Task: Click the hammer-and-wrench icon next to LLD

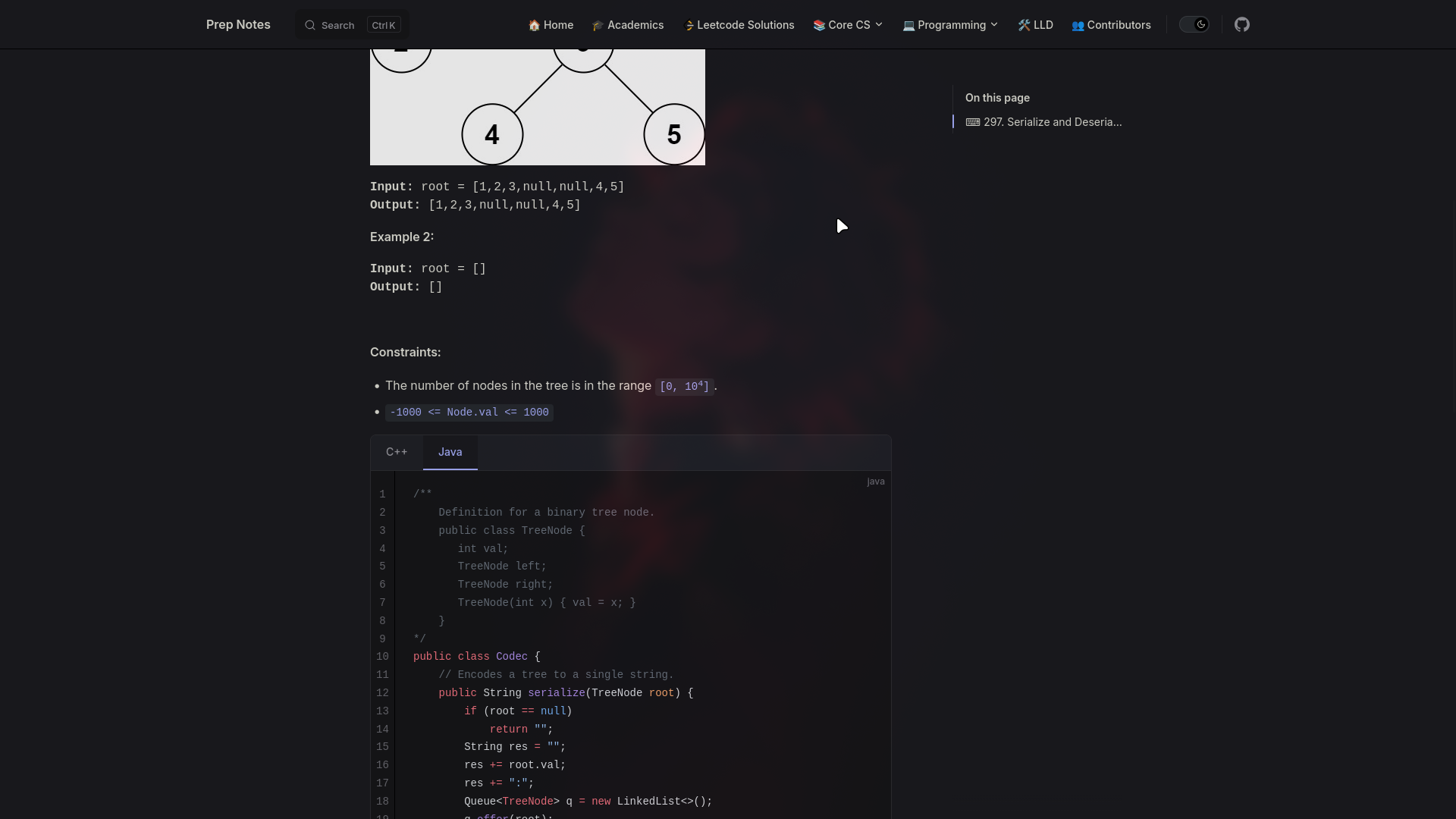Action: click(1023, 24)
